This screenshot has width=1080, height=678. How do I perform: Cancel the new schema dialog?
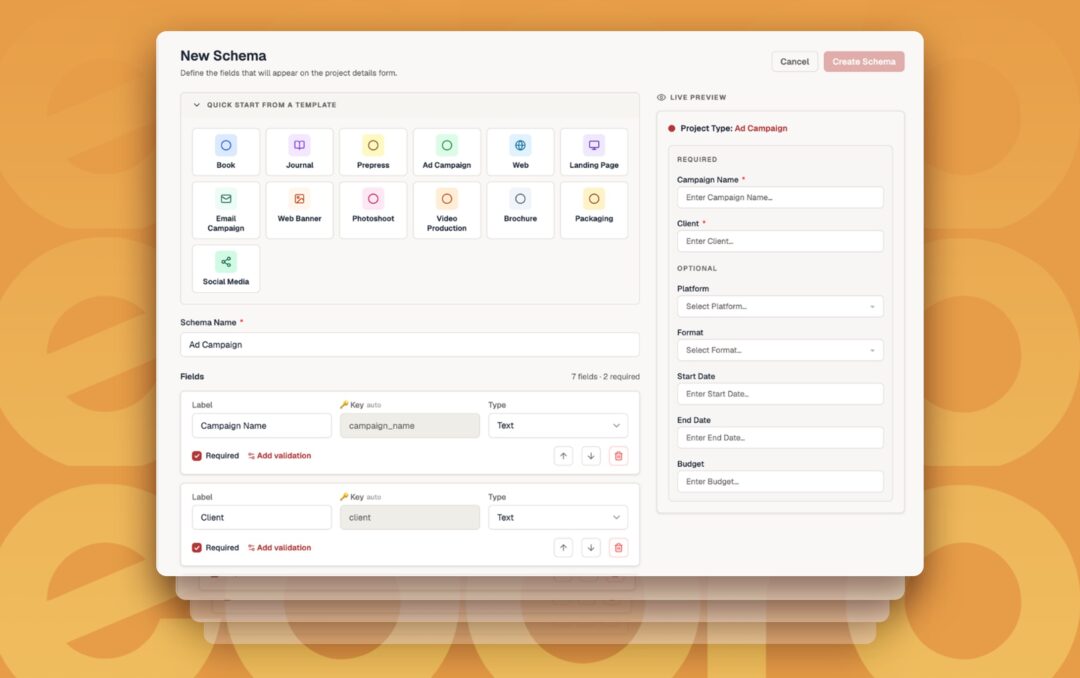(794, 61)
